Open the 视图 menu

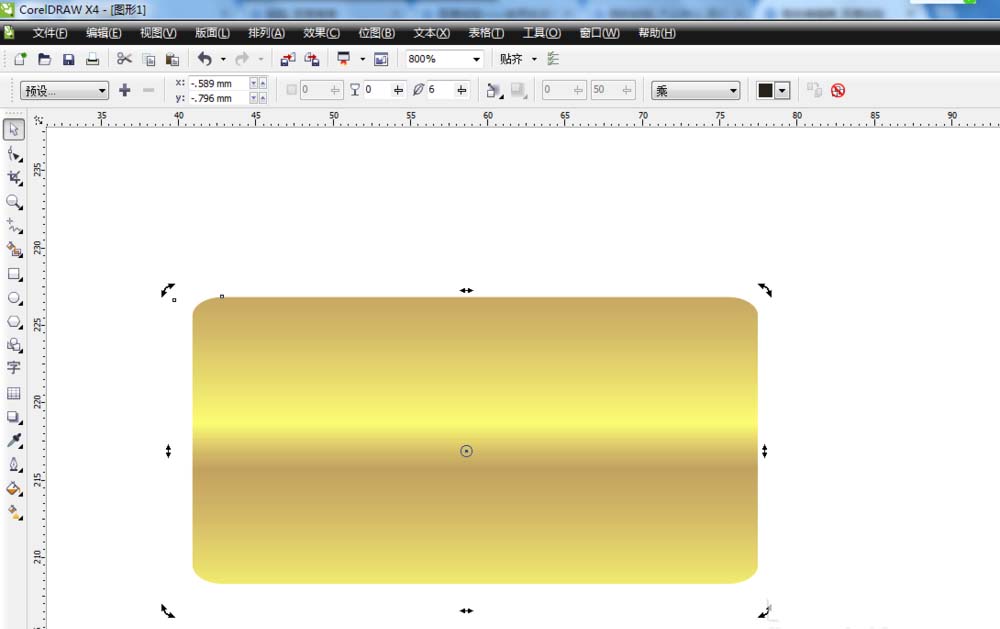point(158,33)
